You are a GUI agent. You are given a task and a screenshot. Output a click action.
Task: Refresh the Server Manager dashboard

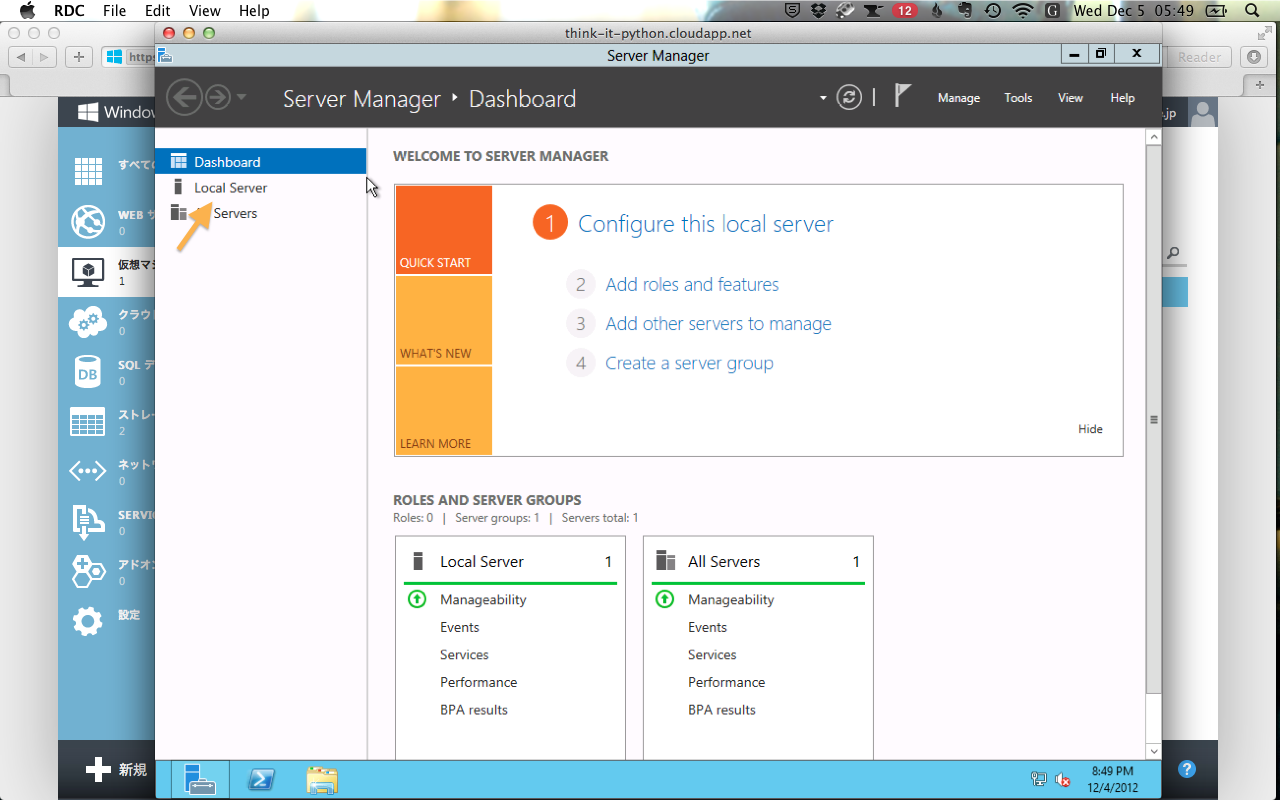pyautogui.click(x=849, y=97)
